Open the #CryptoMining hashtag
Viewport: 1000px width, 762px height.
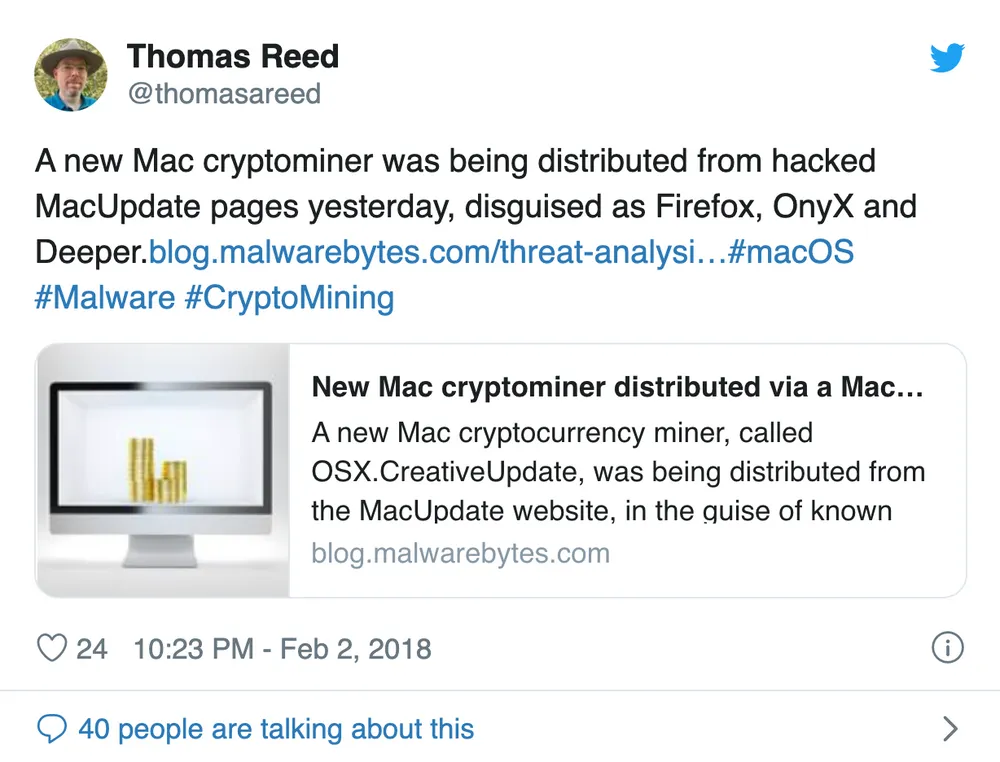click(289, 298)
